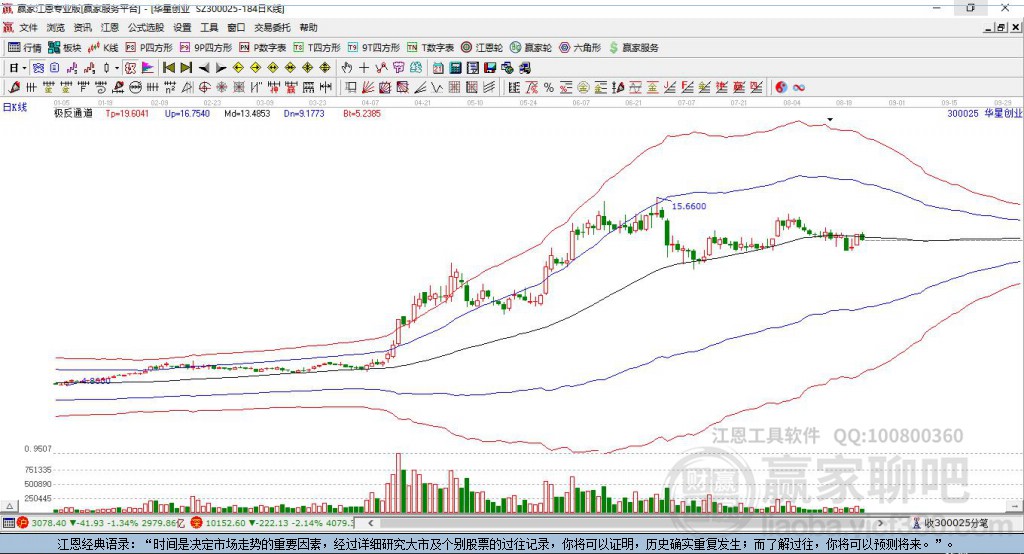Click the Dn=9.1773 value
Screen dimensions: 1024x554
(x=304, y=114)
